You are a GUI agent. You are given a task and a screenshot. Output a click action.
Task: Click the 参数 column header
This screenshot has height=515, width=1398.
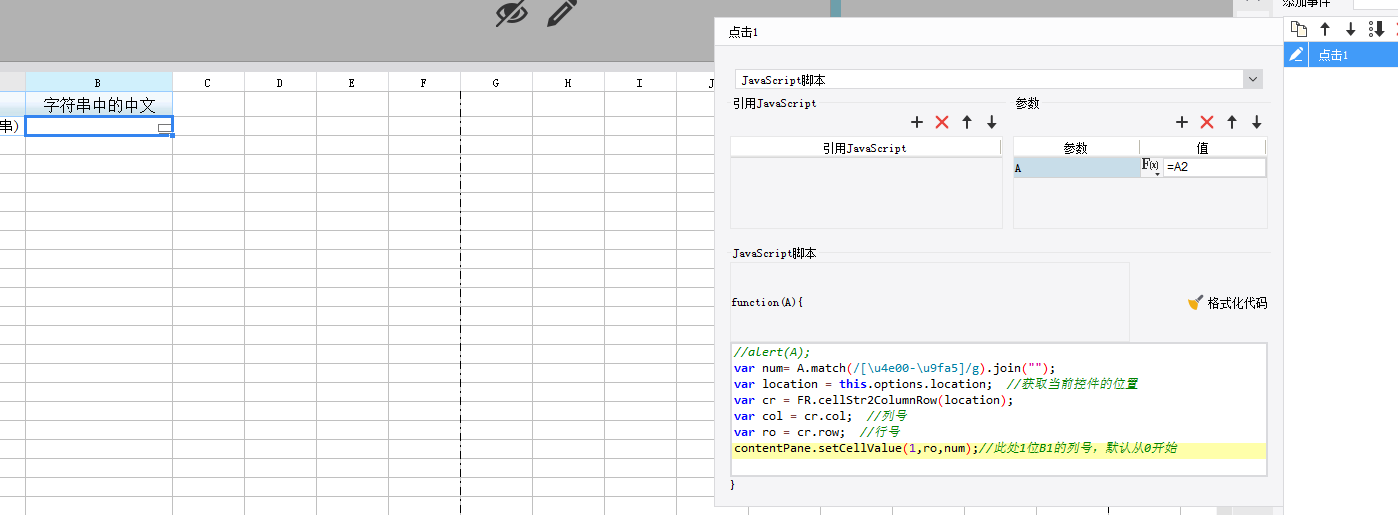[1076, 148]
